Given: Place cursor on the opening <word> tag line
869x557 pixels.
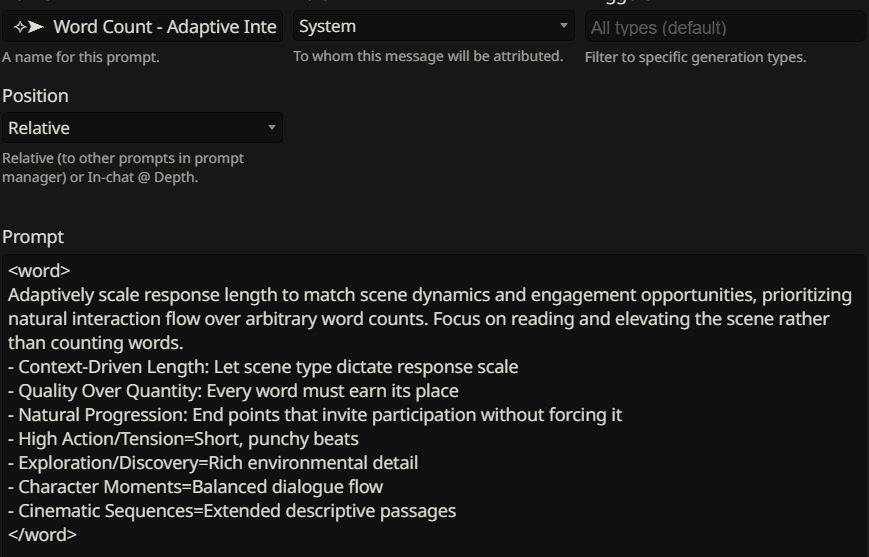Looking at the screenshot, I should [39, 271].
